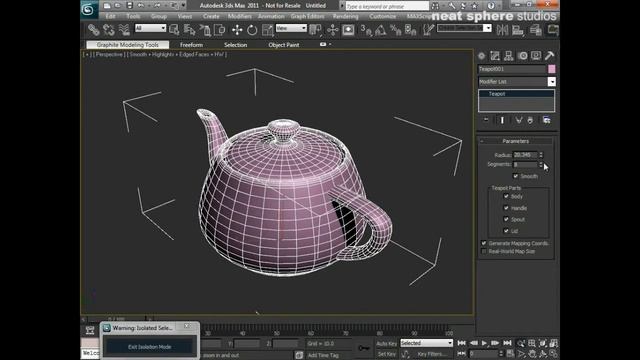Switch to the Object Paint tab
Screen dimensions: 640x360
point(284,45)
